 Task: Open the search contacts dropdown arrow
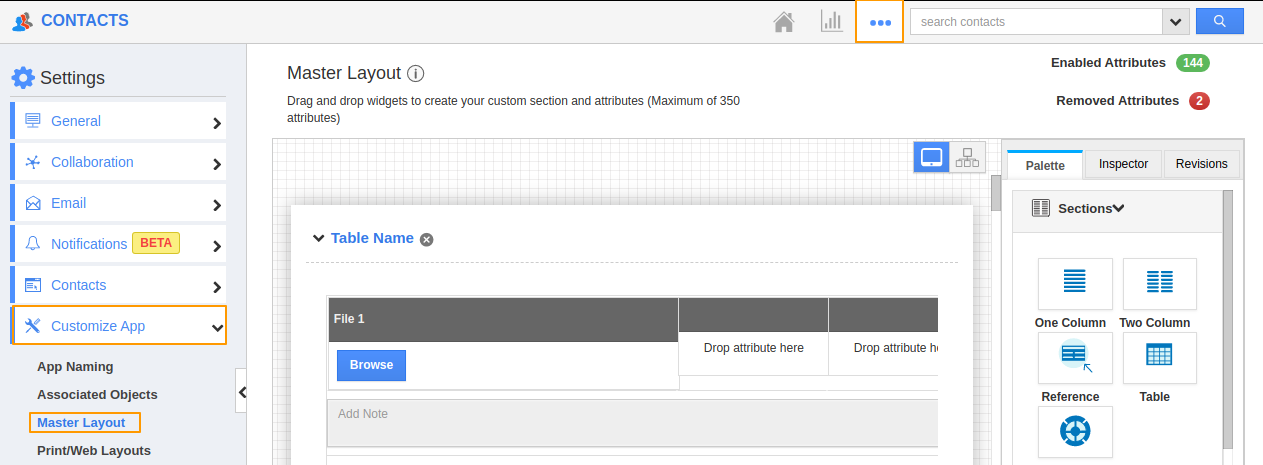tap(1175, 21)
